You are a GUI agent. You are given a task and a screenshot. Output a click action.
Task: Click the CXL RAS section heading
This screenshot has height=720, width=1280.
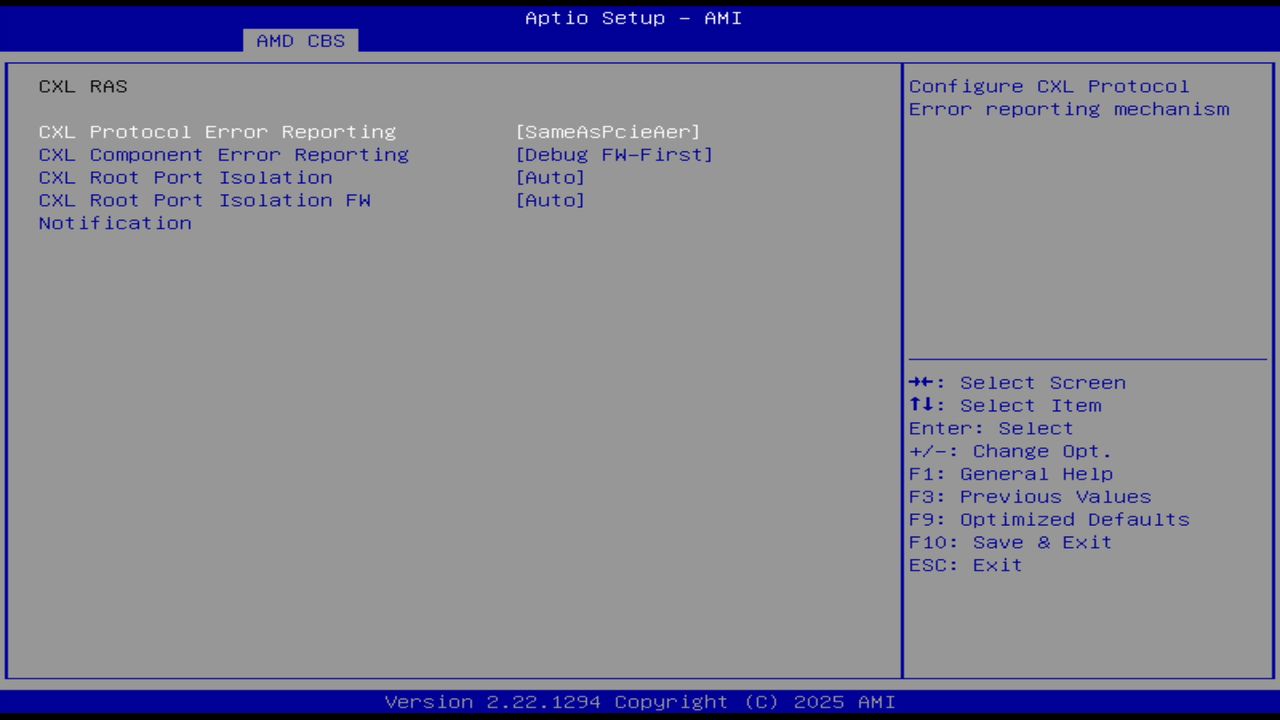[x=83, y=87]
